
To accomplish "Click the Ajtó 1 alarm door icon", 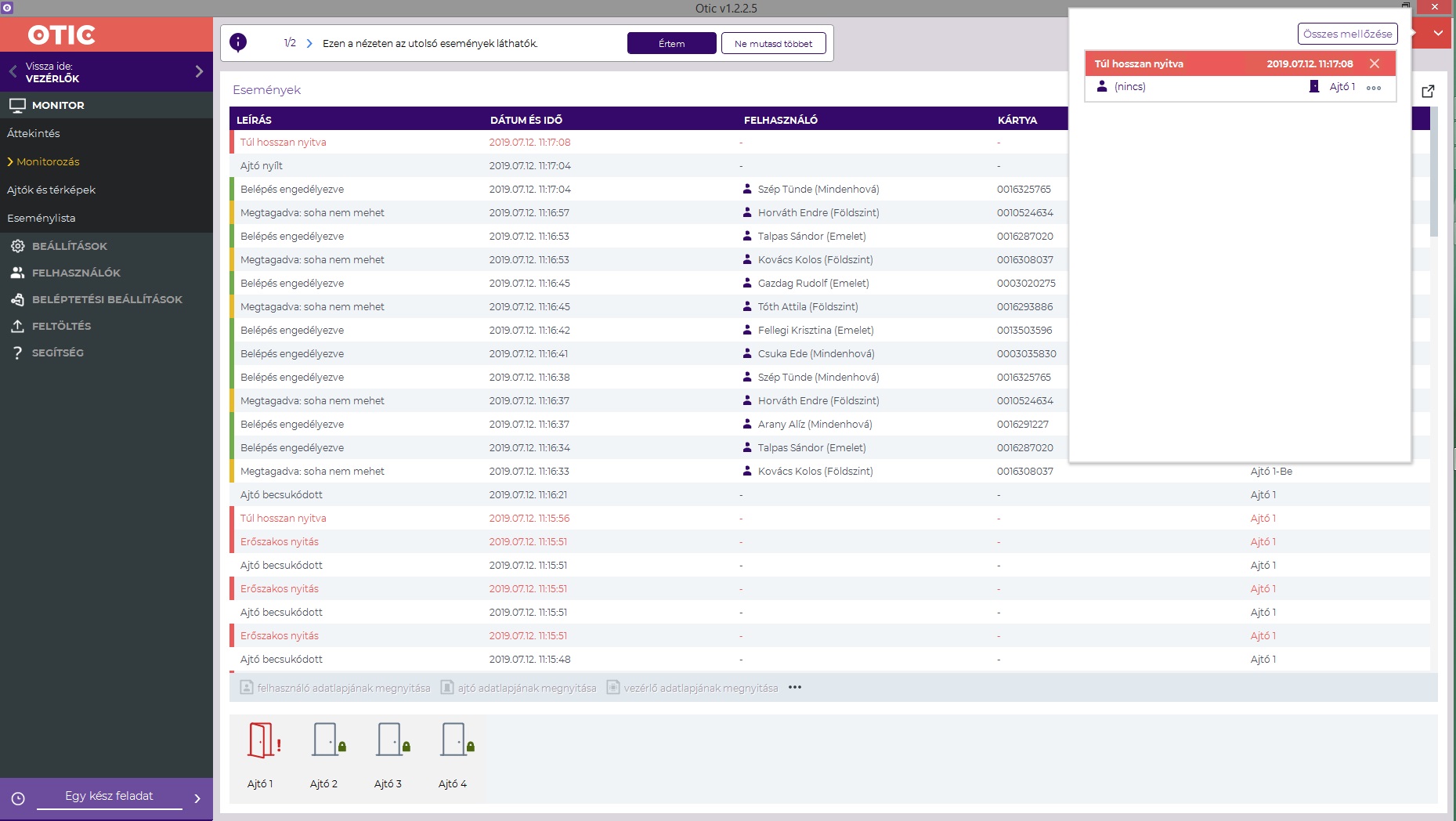I will click(x=262, y=740).
